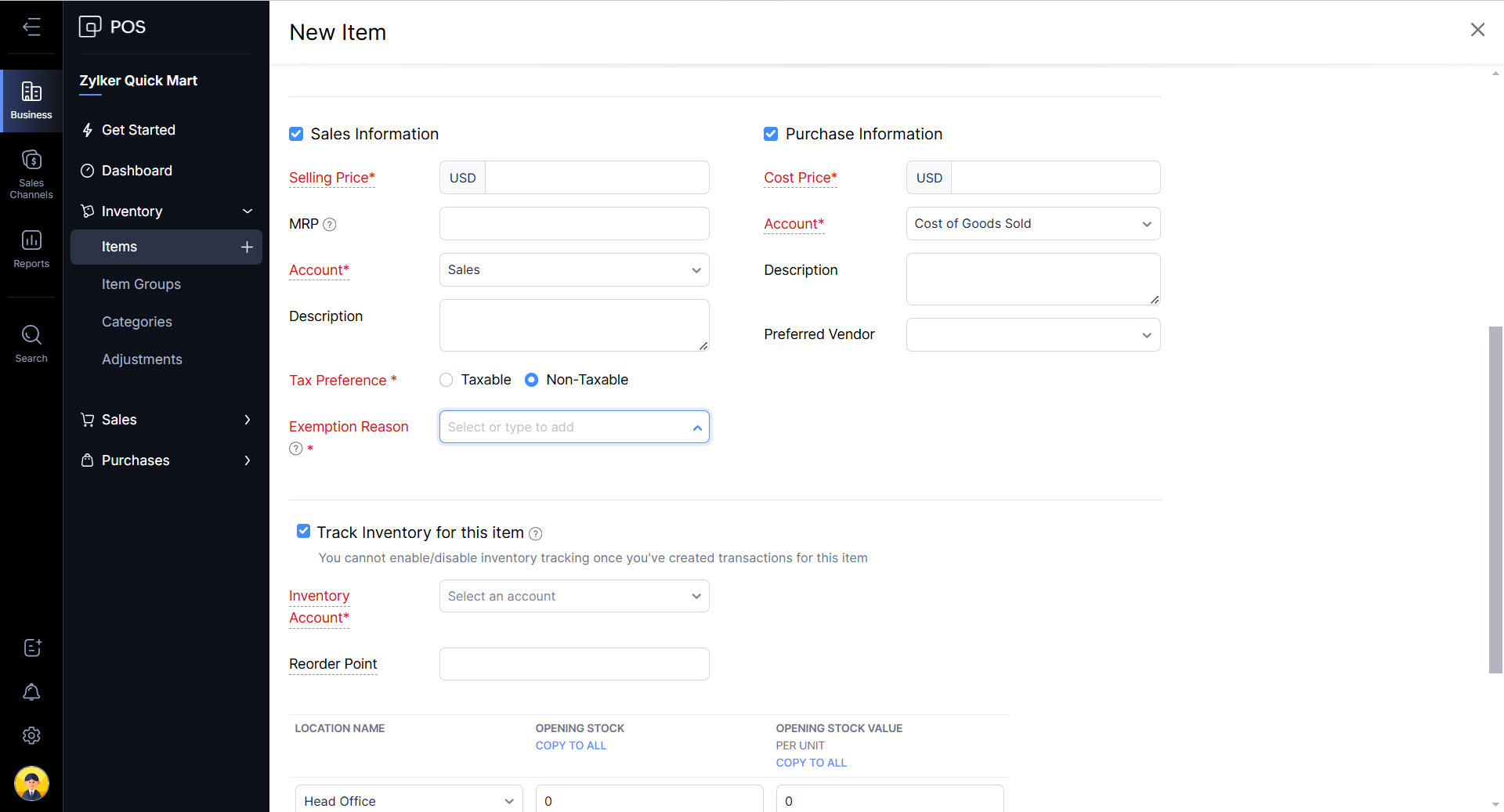This screenshot has height=812, width=1504.
Task: Open the Preferred Vendor dropdown
Action: [1032, 335]
